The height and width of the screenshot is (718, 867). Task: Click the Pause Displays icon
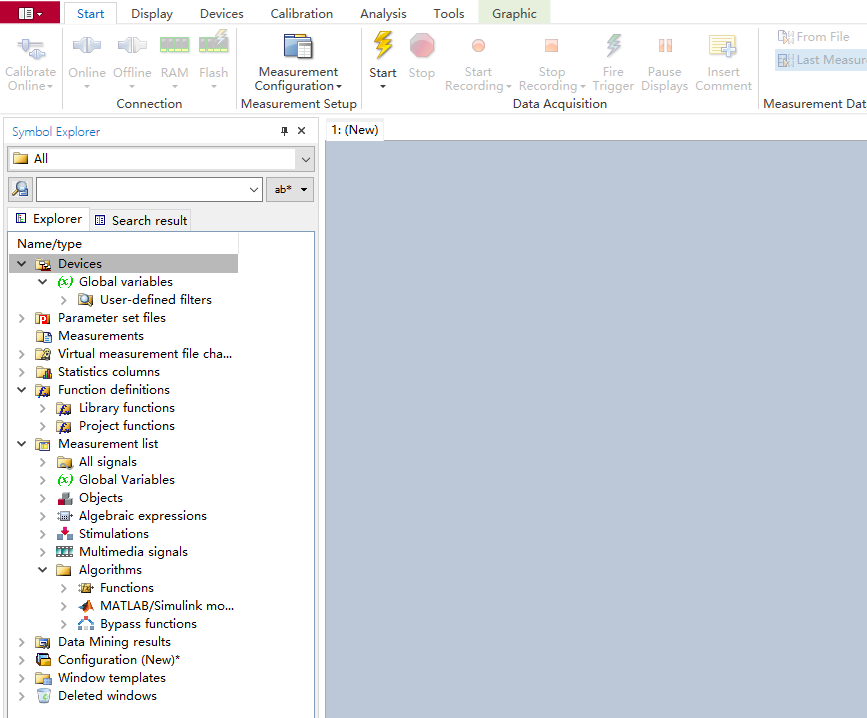coord(665,45)
